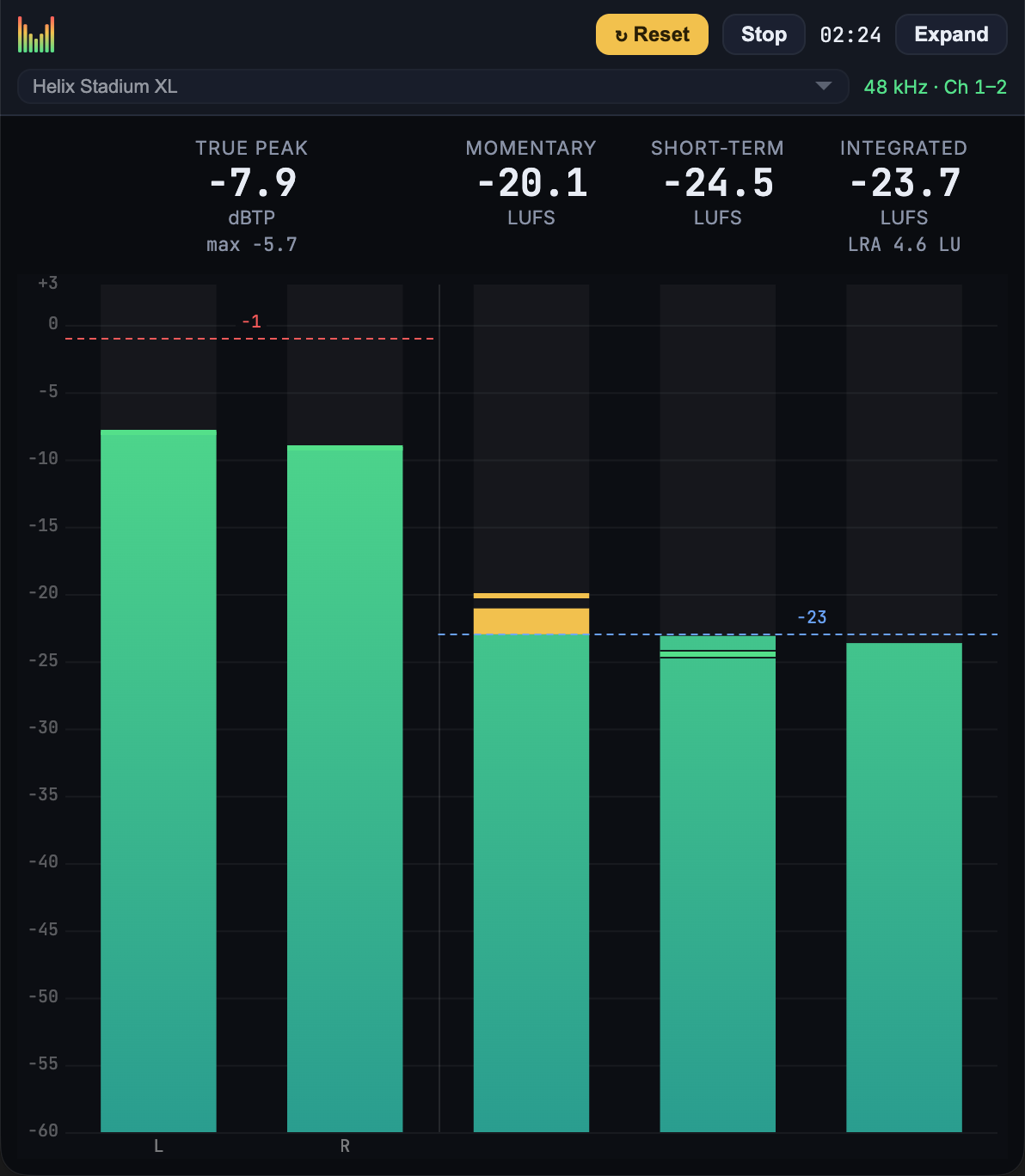Click the L channel label
The height and width of the screenshot is (1176, 1025).
pos(158,1146)
